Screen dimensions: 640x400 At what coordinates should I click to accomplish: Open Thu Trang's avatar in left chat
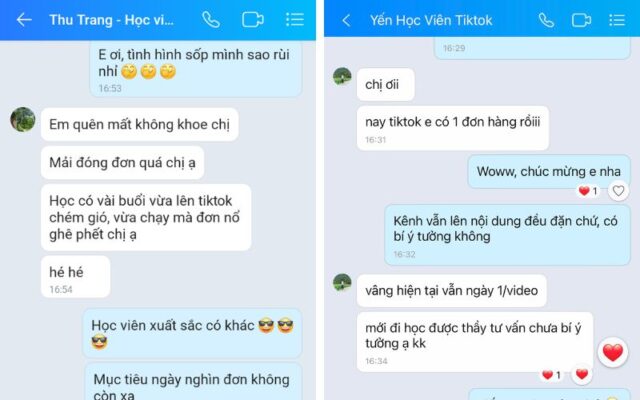(22, 120)
